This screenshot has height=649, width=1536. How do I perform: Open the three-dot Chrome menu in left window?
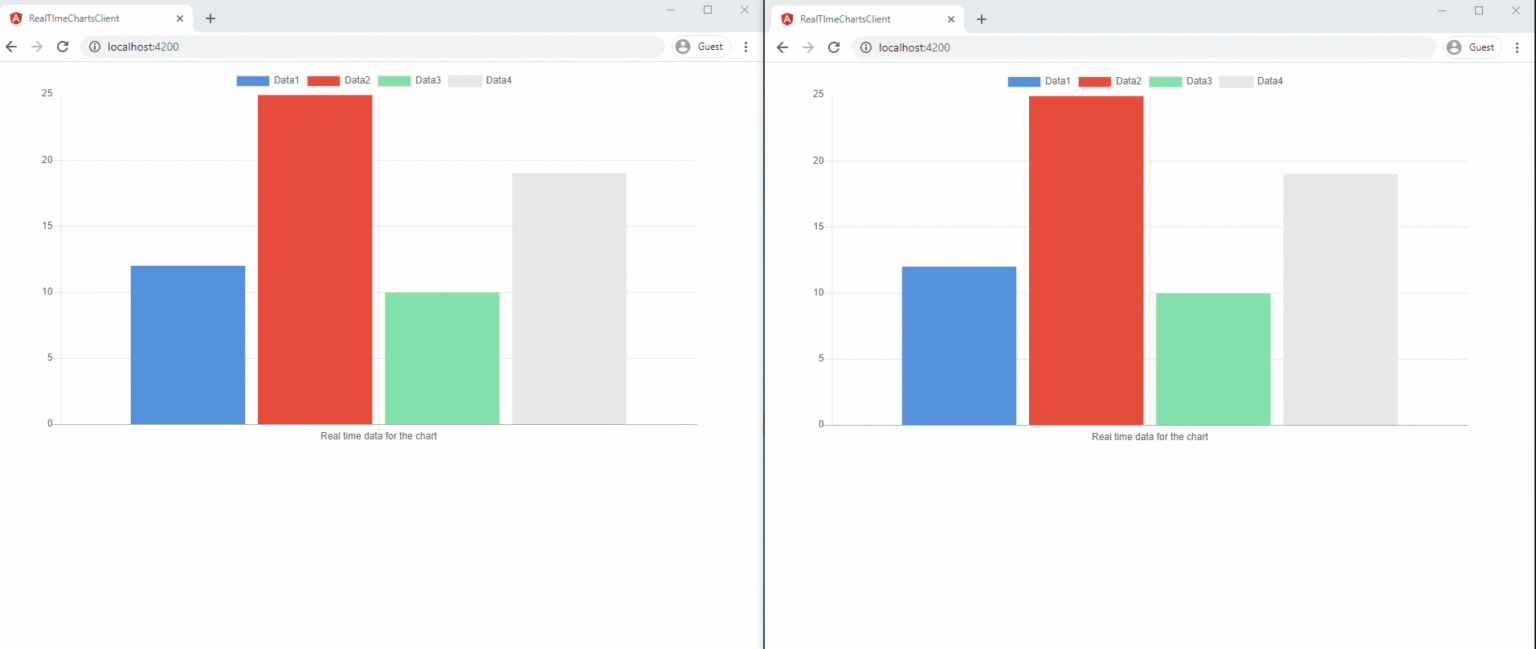pos(745,47)
